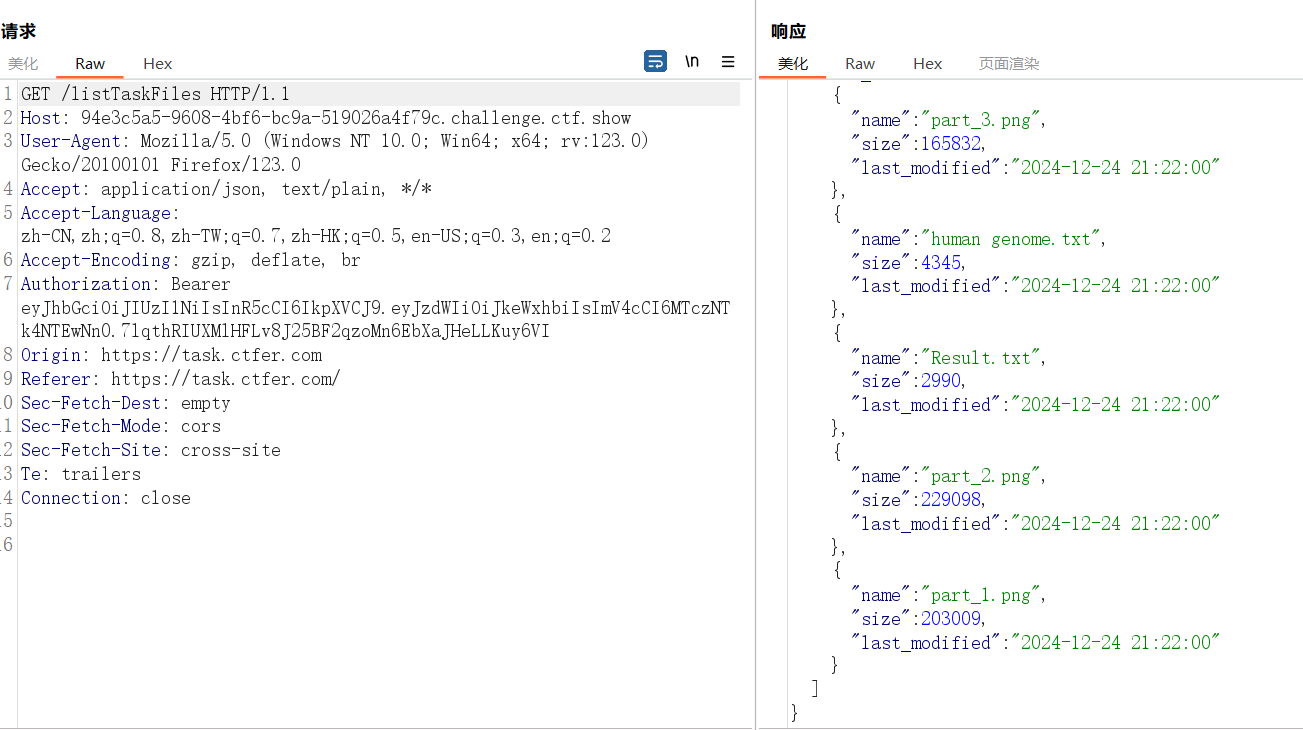Click Gecko/20100101 Firefox/123.0 text
The width and height of the screenshot is (1303, 730).
coord(161,165)
